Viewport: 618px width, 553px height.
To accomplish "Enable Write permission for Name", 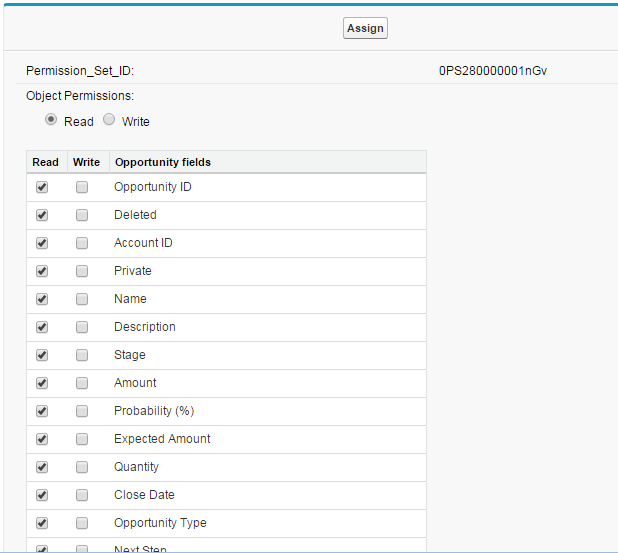I will tap(82, 299).
